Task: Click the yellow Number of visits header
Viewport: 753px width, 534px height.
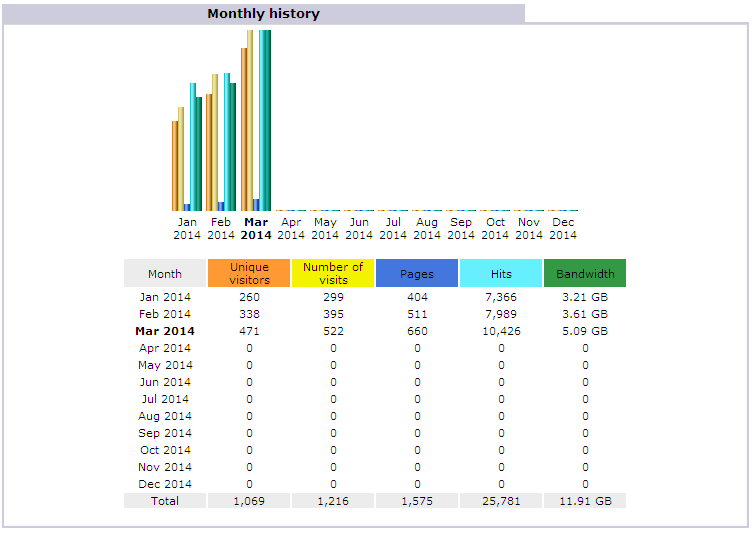Action: tap(333, 273)
